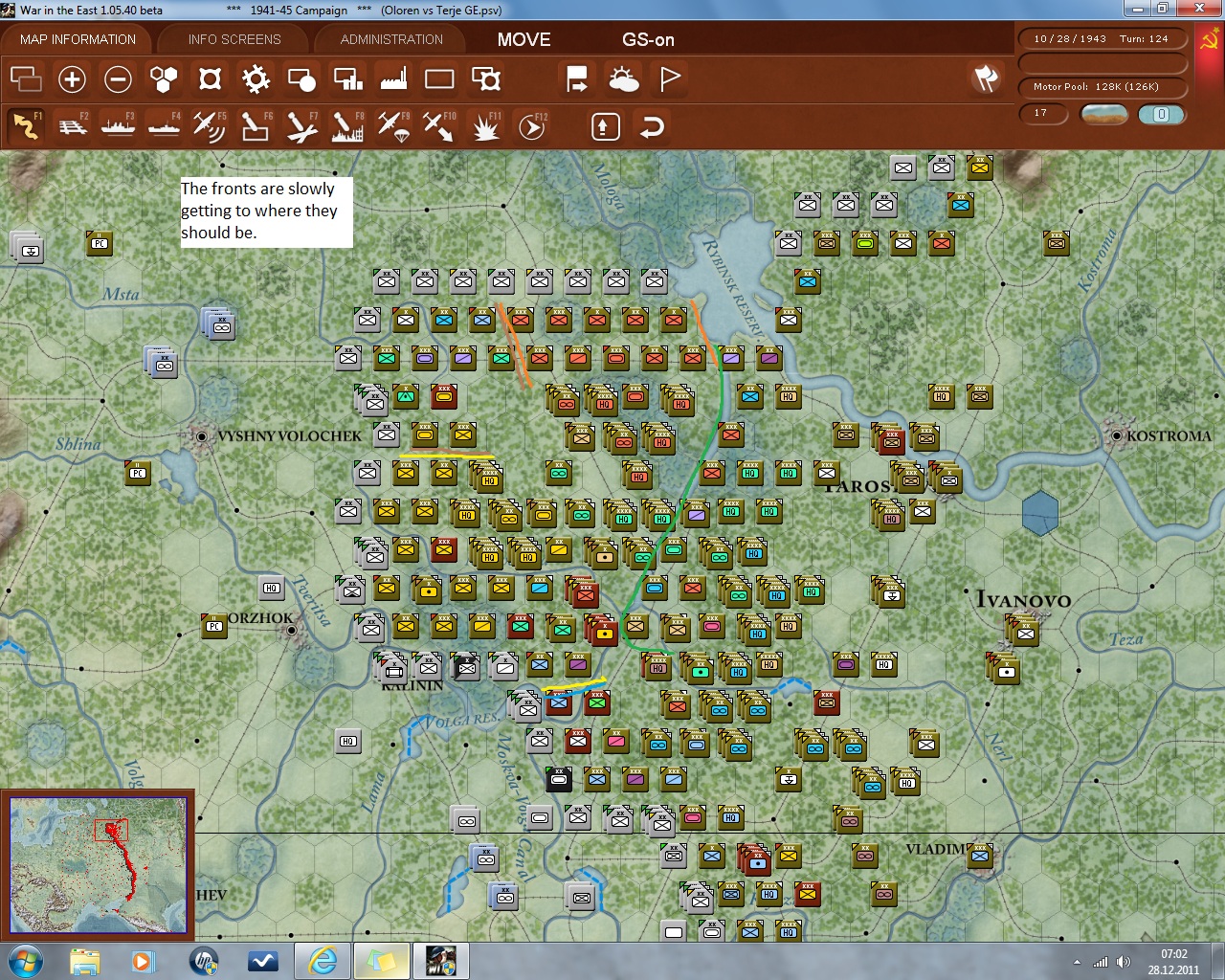Select the PC counter left of Torzhok

coord(214,626)
